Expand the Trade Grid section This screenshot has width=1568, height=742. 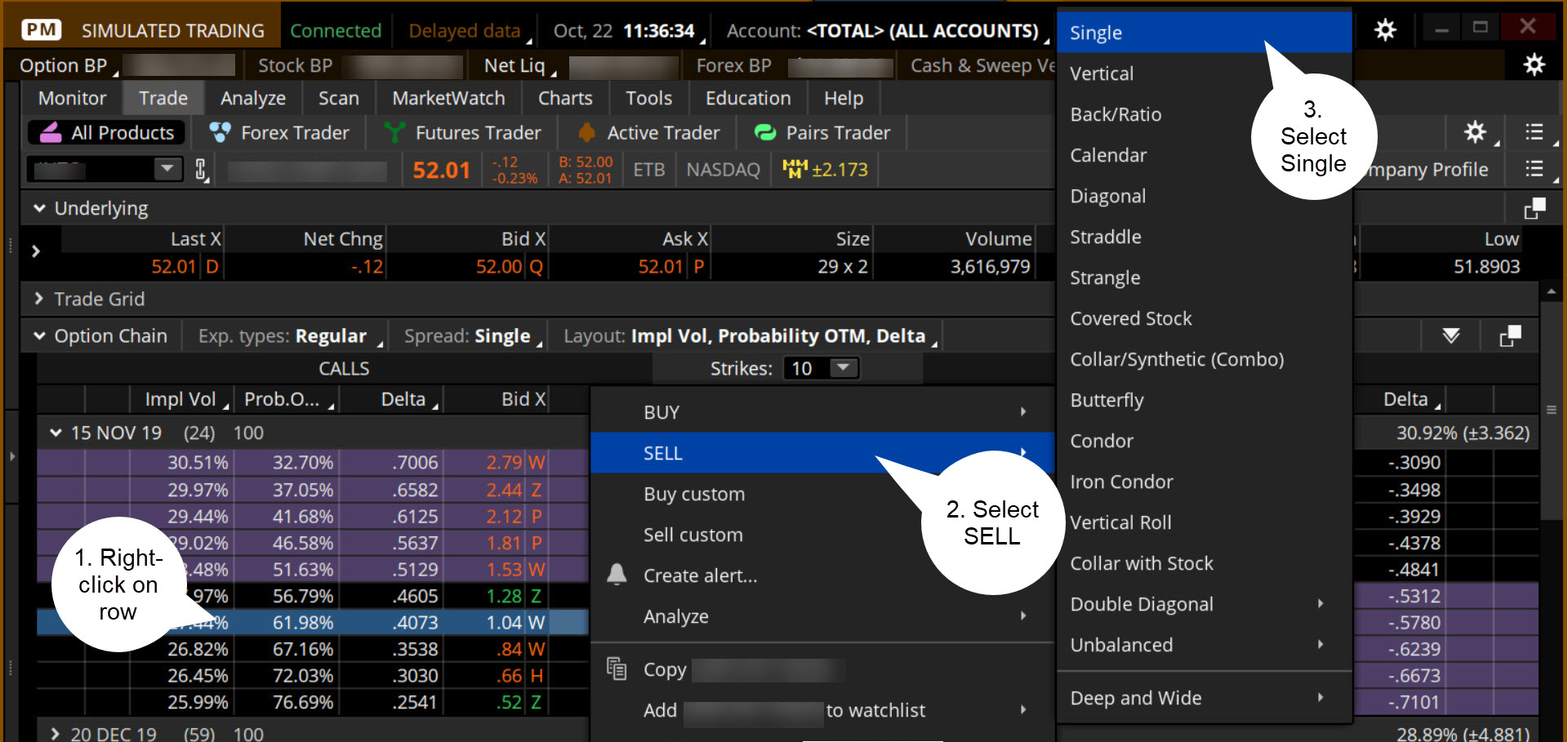(x=38, y=299)
